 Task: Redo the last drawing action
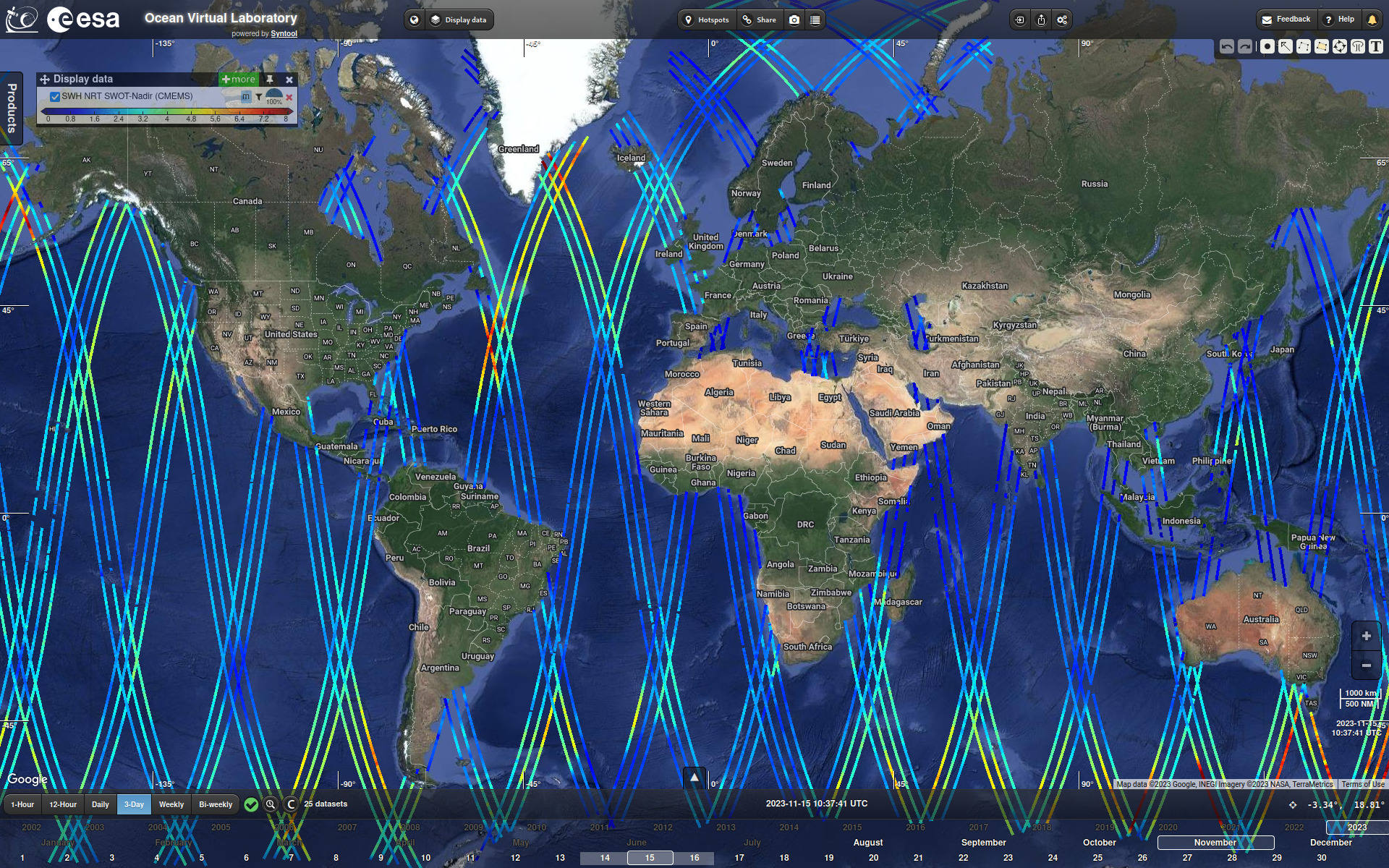click(1245, 46)
